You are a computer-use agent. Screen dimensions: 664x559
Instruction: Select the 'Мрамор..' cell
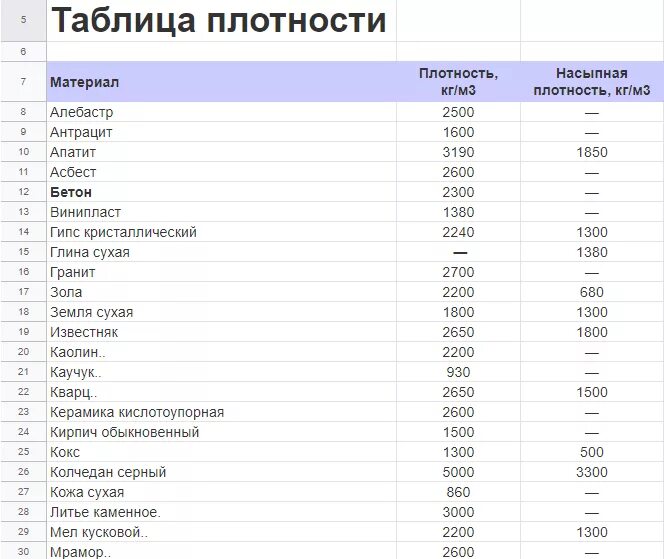[221, 551]
